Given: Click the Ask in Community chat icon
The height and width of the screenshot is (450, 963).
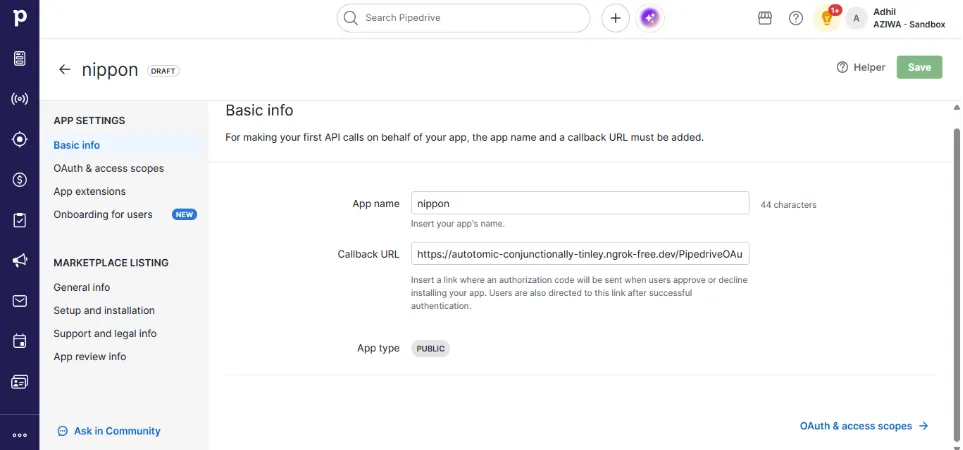Looking at the screenshot, I should pyautogui.click(x=62, y=431).
